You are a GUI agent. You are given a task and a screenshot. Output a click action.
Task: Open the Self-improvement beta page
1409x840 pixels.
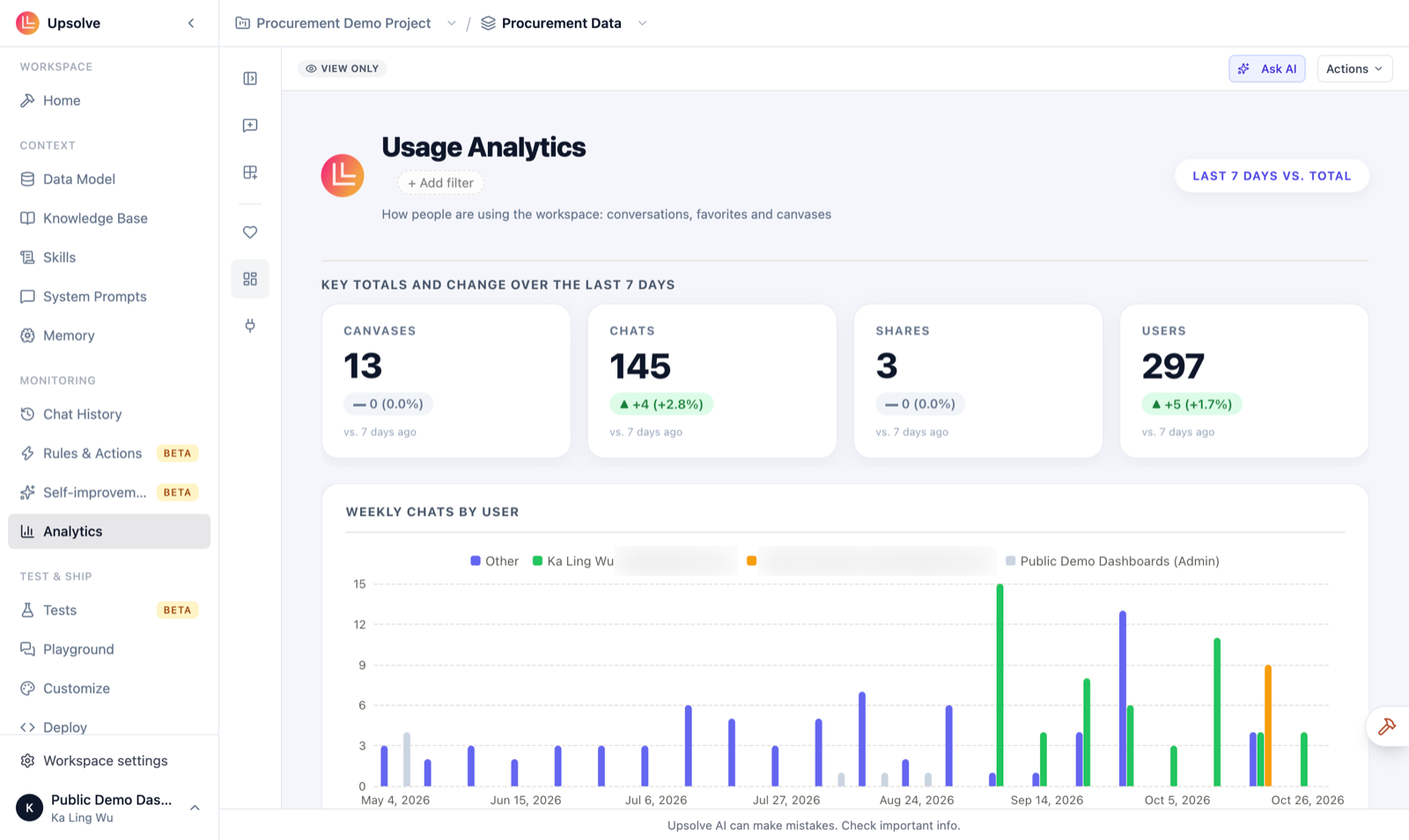pyautogui.click(x=109, y=492)
